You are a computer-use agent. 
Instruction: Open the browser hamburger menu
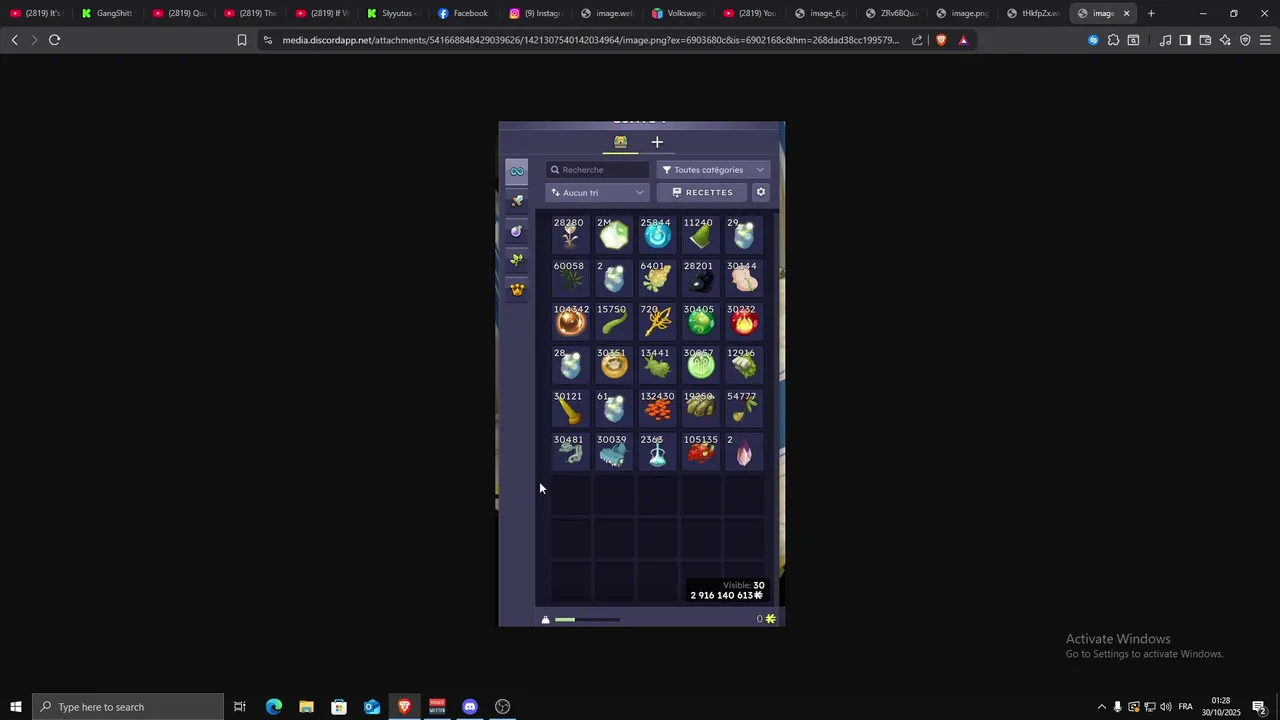pos(1265,40)
